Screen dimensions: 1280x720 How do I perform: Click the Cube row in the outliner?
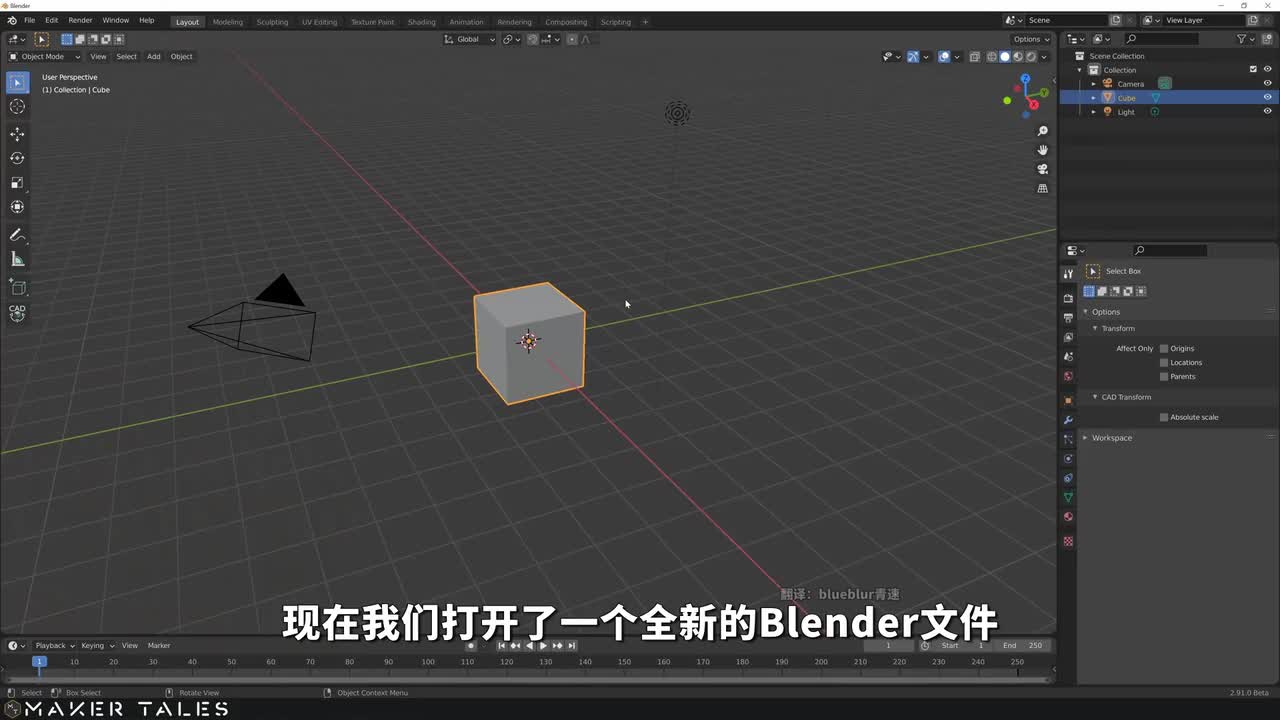[1169, 98]
